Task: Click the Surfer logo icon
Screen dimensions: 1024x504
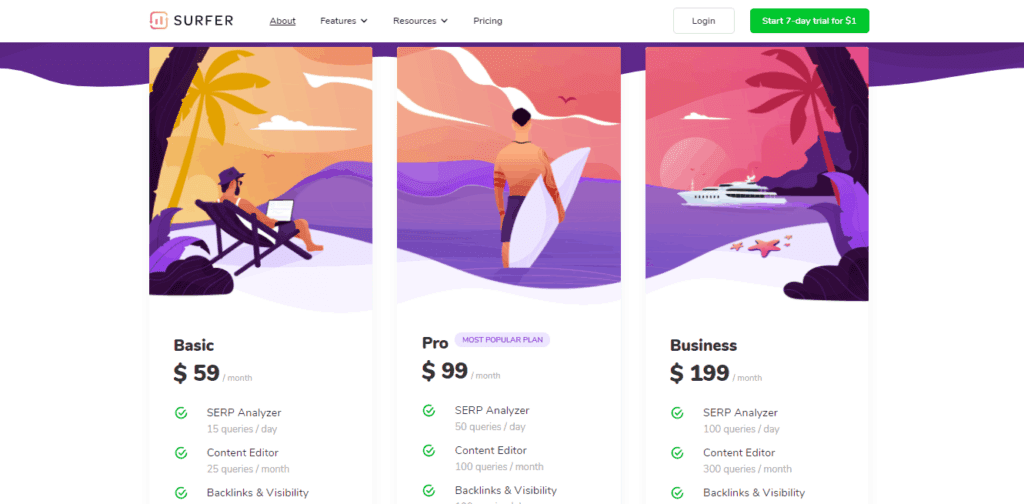Action: [159, 20]
